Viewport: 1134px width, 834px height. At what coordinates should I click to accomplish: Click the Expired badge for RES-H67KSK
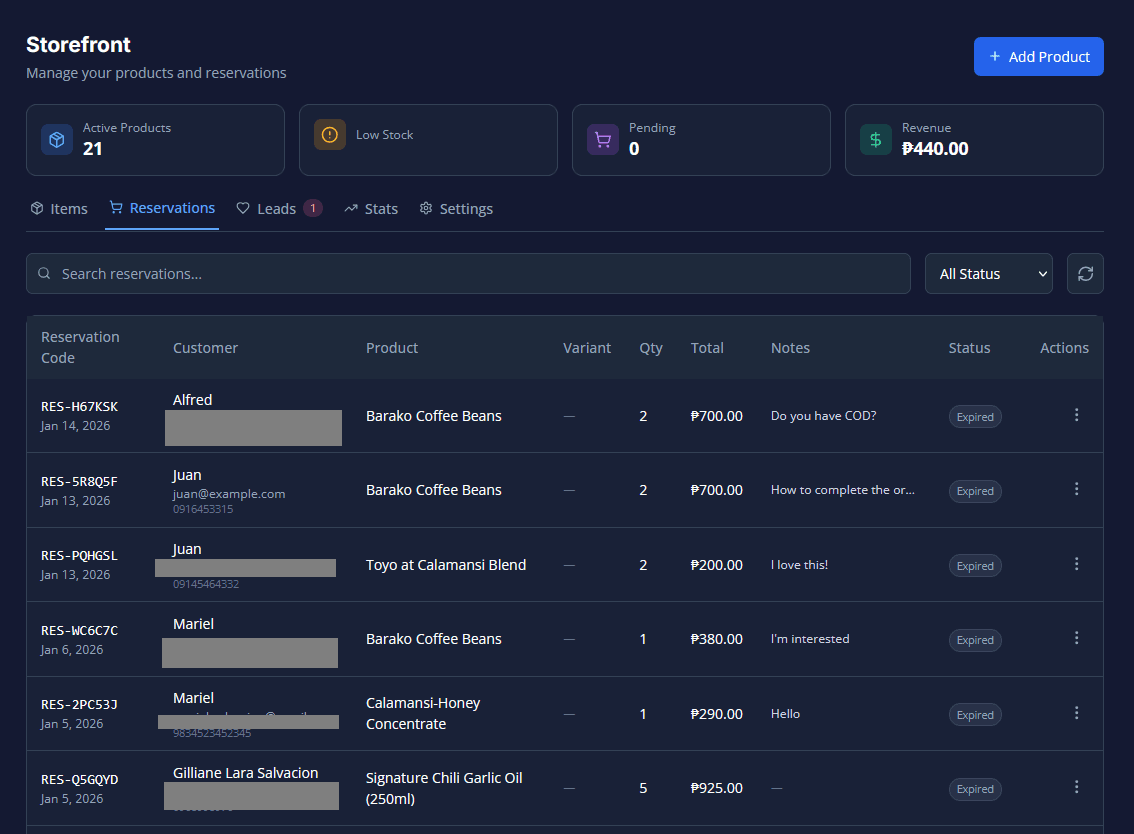click(975, 417)
